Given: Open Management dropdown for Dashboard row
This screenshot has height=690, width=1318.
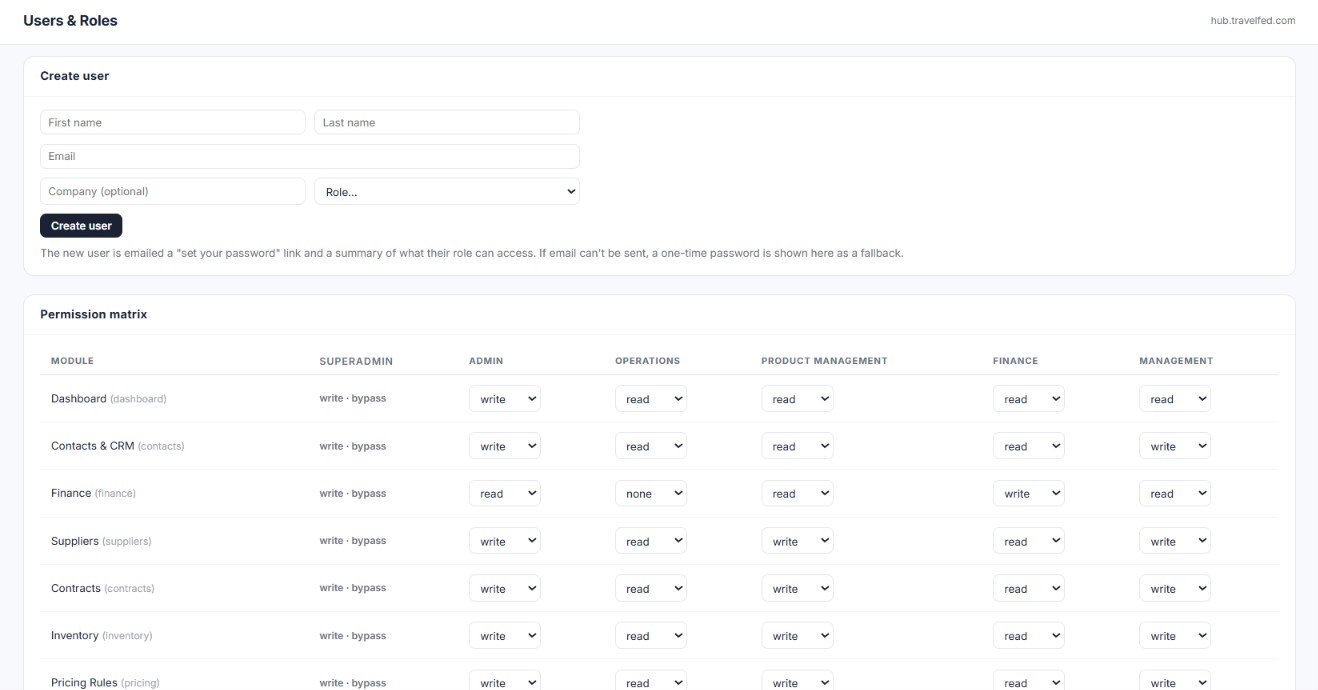Looking at the screenshot, I should click(x=1175, y=399).
